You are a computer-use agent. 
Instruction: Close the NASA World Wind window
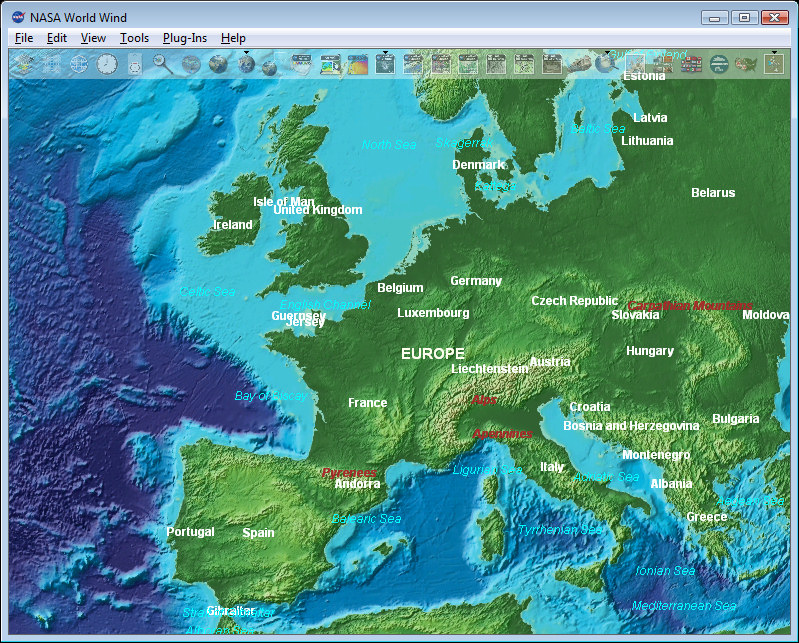[x=775, y=17]
